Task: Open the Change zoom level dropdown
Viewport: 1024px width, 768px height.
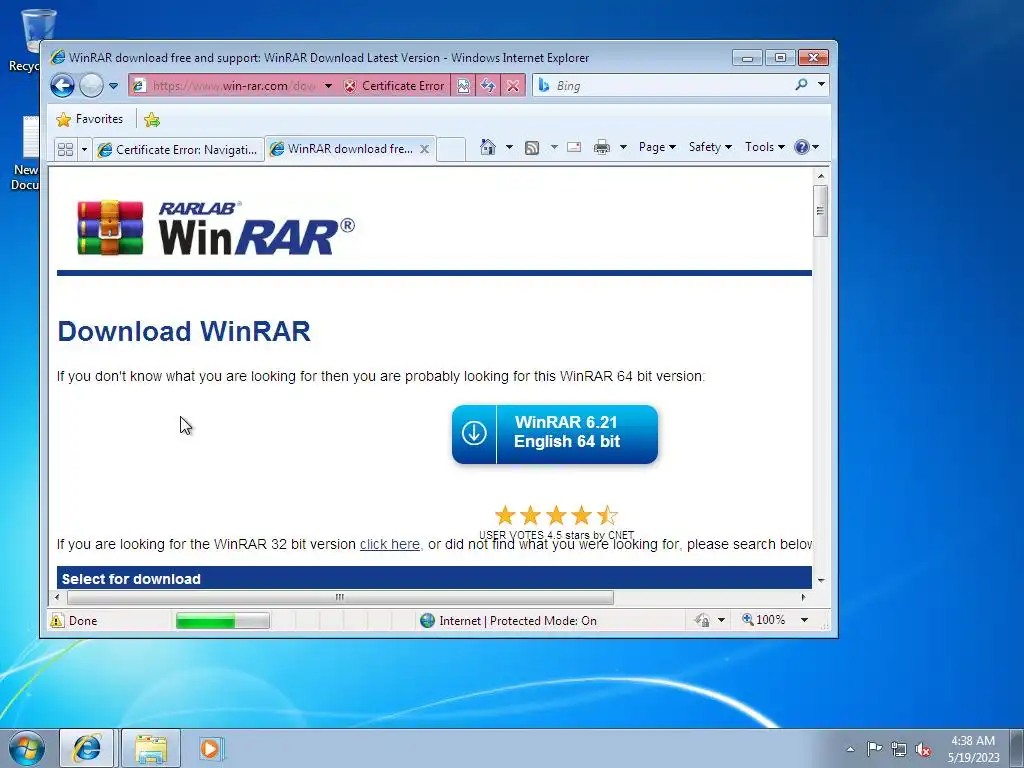Action: point(805,620)
